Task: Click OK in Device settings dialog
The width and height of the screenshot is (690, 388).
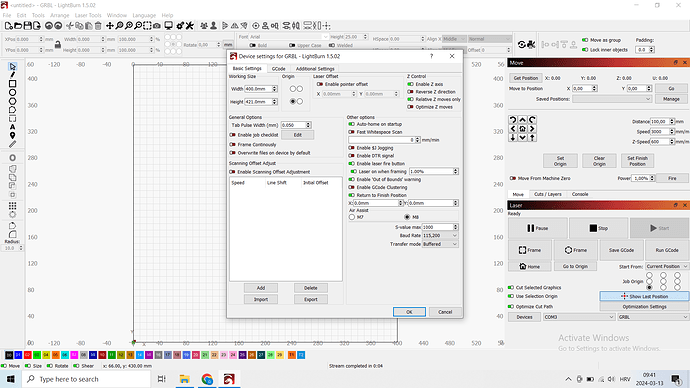Action: pyautogui.click(x=409, y=312)
